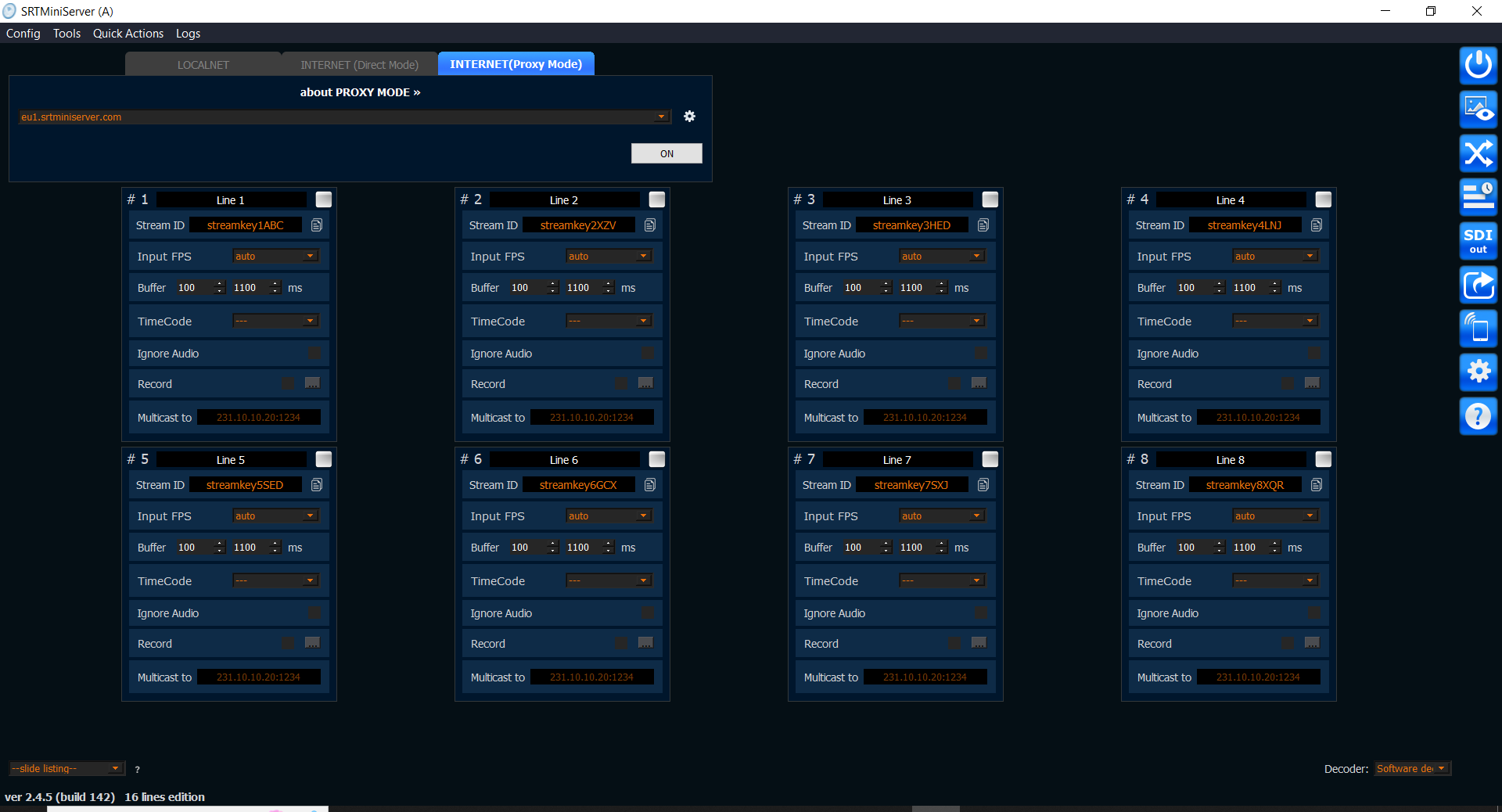The height and width of the screenshot is (812, 1502).
Task: Open the slide listing dropdown
Action: tap(66, 769)
